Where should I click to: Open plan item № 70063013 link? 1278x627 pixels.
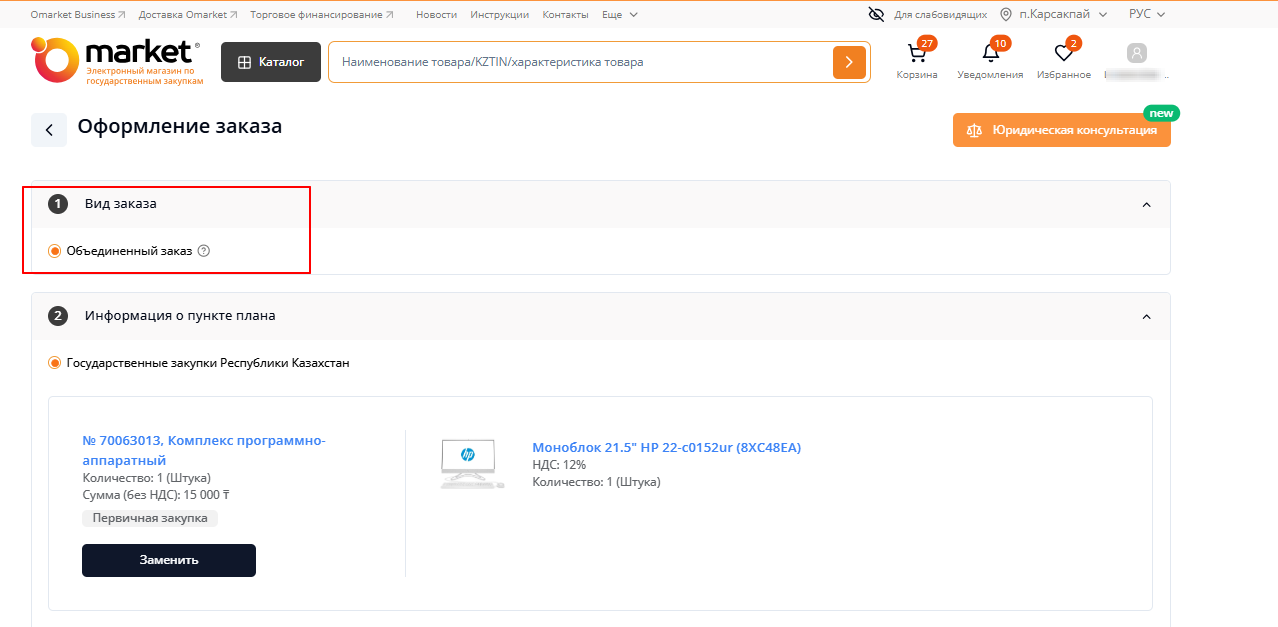(204, 450)
